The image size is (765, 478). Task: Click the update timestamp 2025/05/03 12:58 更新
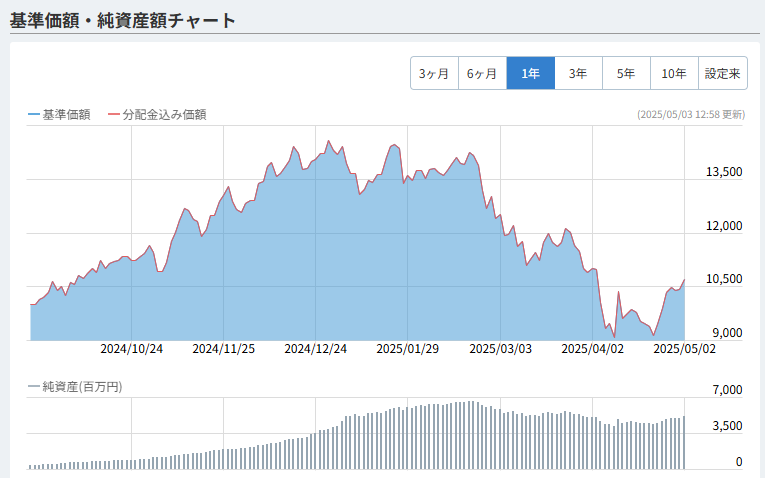[691, 115]
